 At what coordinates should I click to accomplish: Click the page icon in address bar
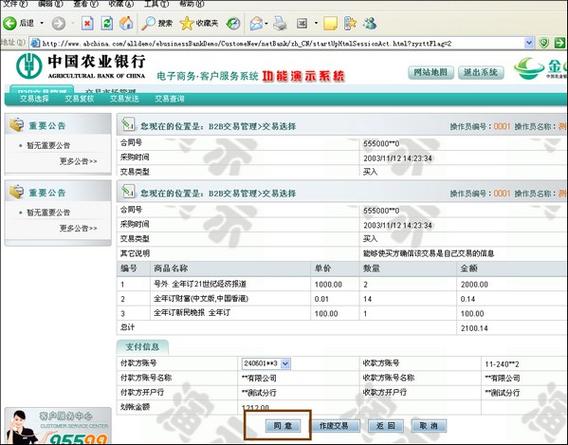(x=36, y=43)
